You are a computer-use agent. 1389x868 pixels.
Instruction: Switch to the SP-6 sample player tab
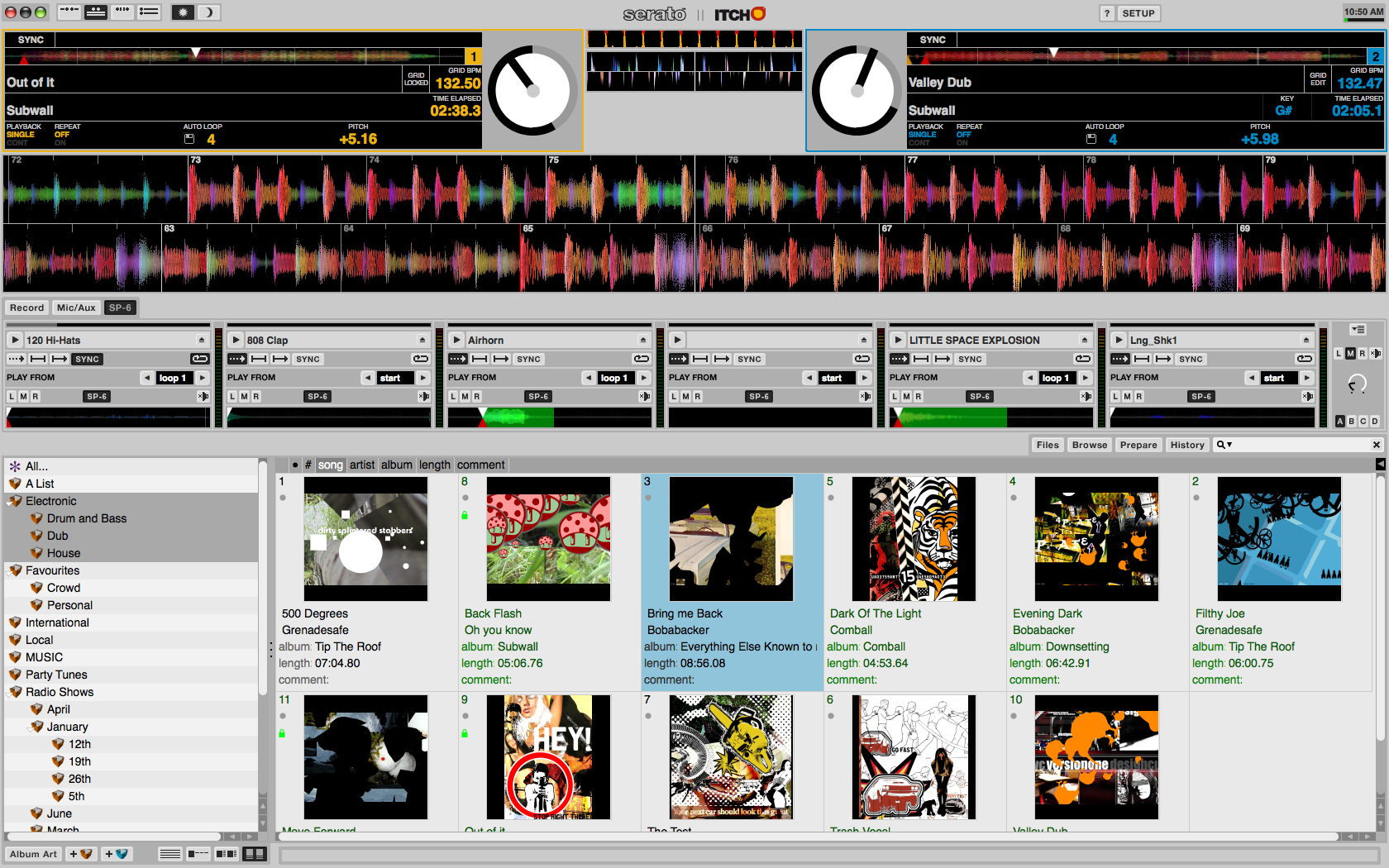(x=120, y=308)
